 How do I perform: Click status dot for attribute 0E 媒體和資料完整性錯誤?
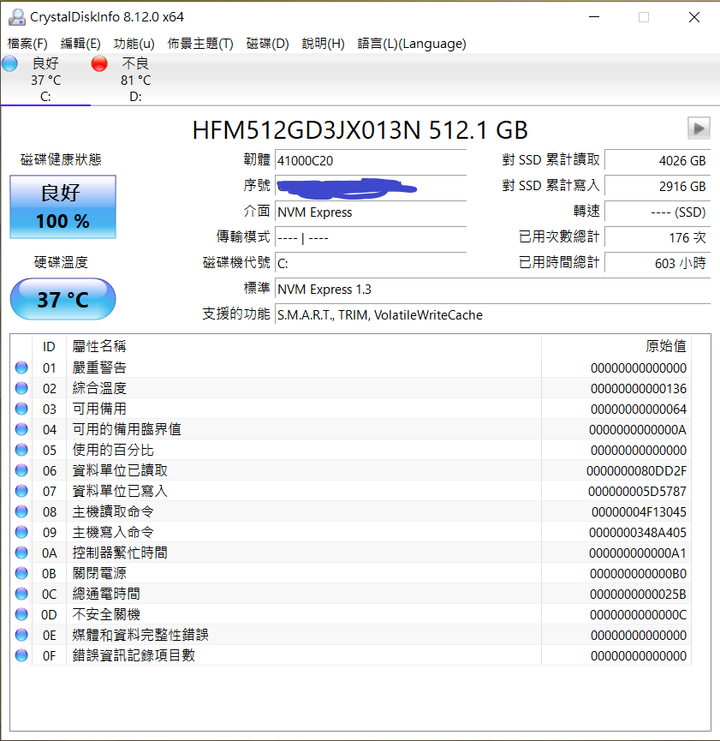pyautogui.click(x=21, y=635)
